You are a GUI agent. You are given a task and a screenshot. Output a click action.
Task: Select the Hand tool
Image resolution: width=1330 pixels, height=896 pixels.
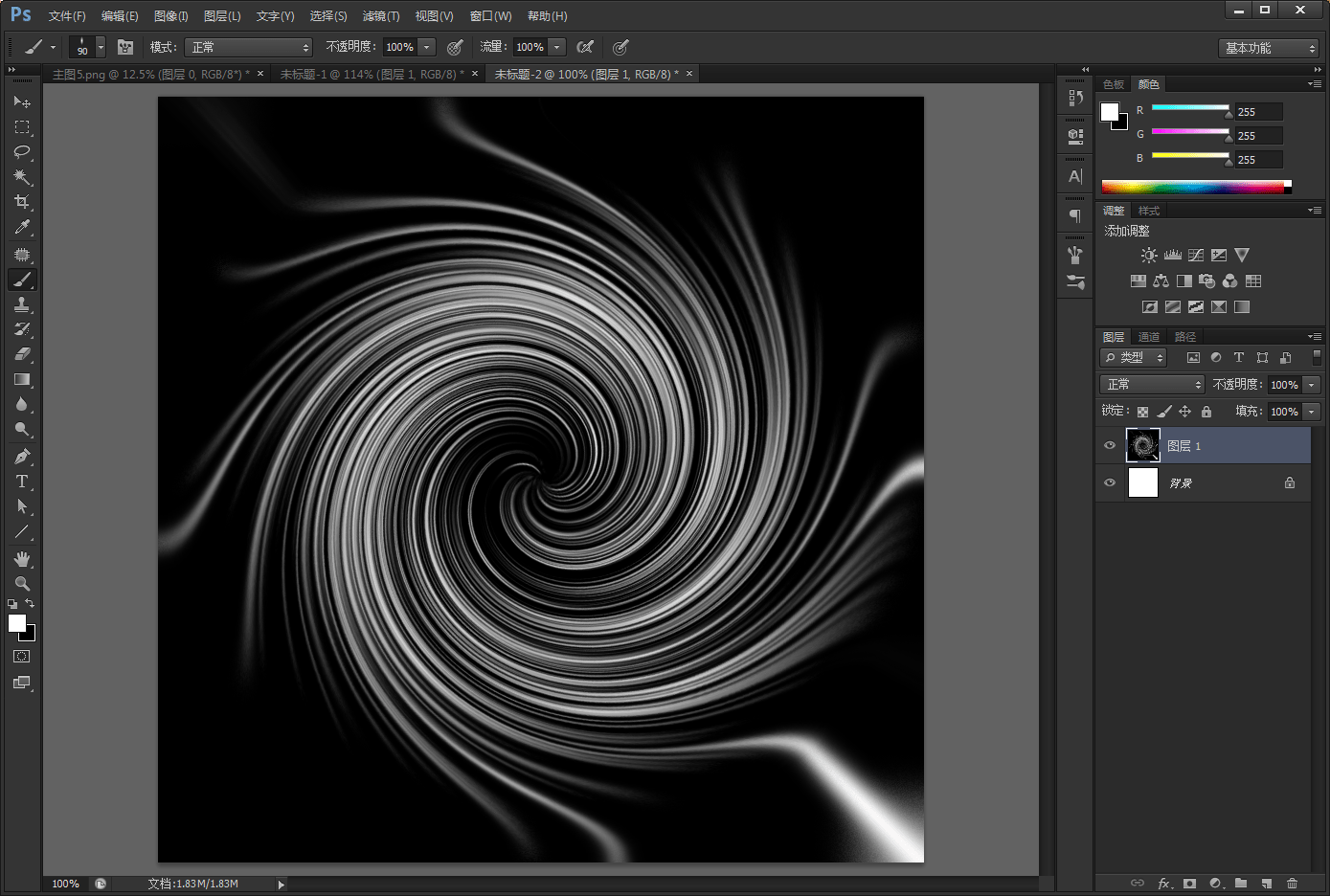pos(22,559)
